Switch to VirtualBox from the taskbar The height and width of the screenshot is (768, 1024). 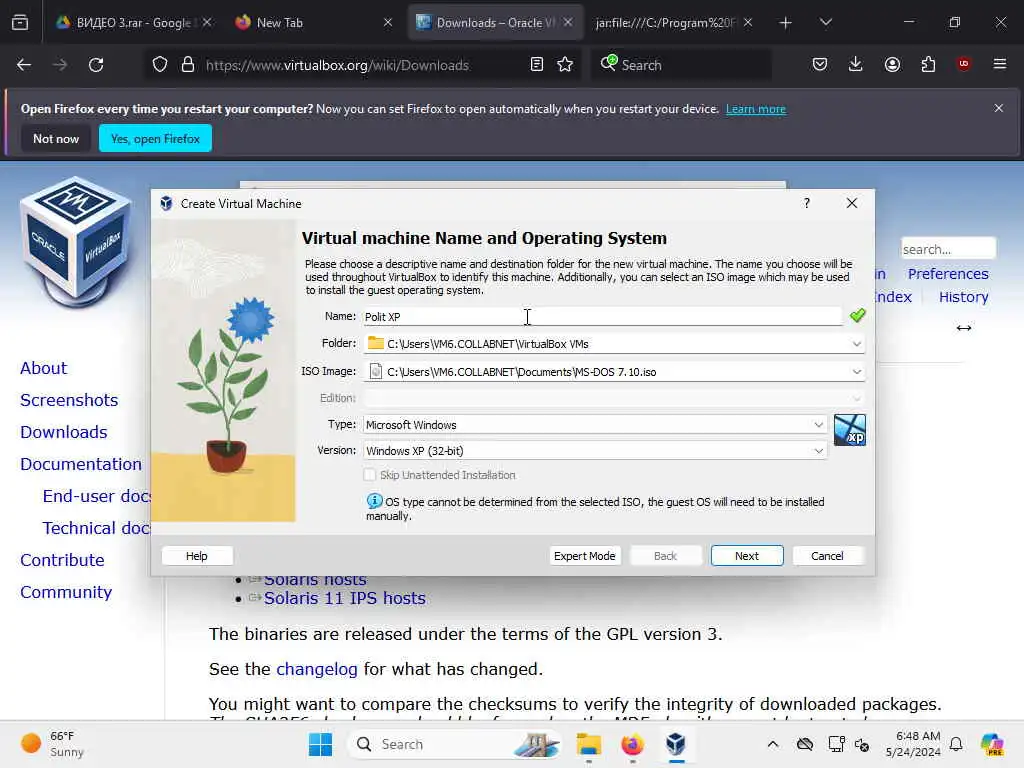676,744
